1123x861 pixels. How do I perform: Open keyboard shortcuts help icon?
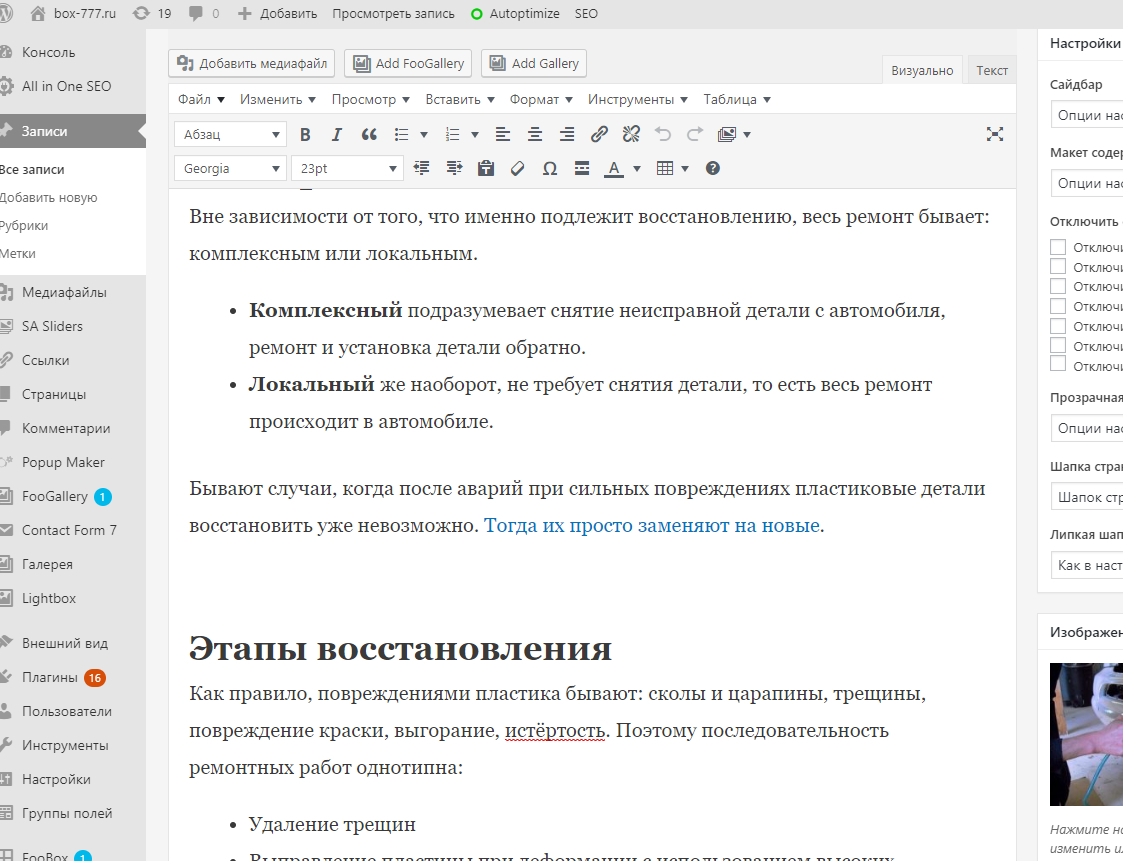(713, 168)
